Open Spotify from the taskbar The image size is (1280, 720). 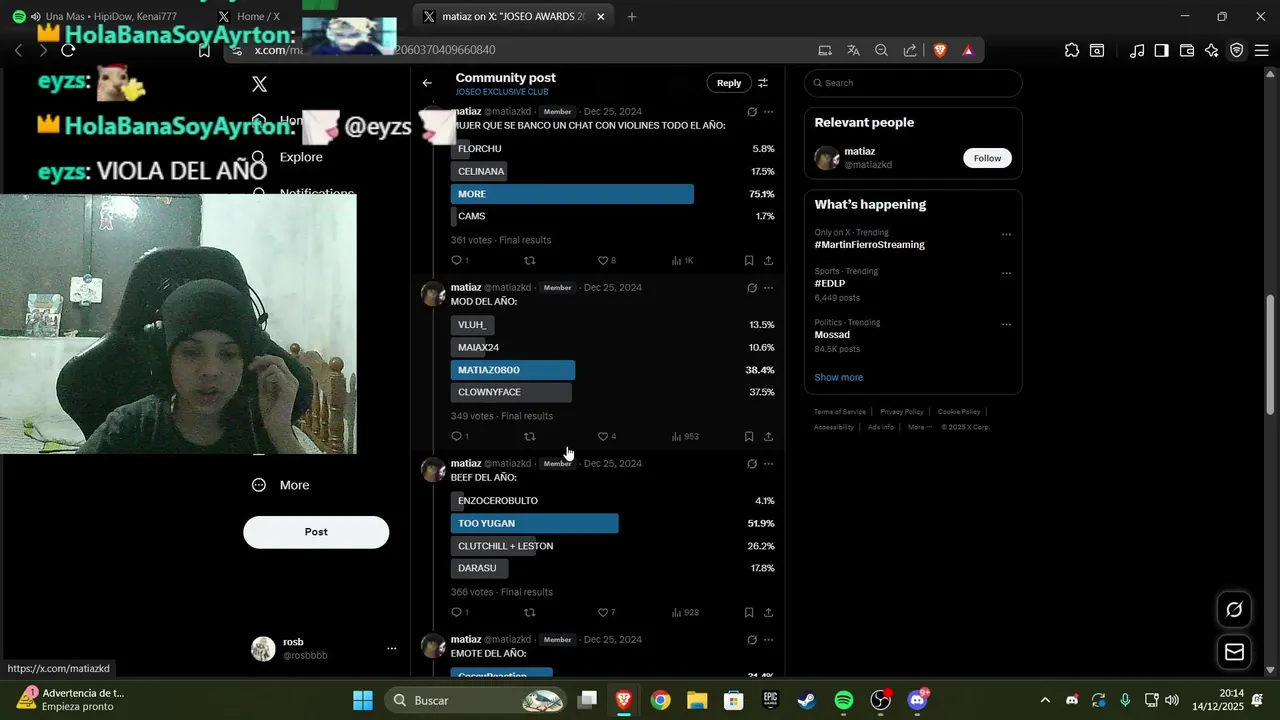(x=844, y=700)
